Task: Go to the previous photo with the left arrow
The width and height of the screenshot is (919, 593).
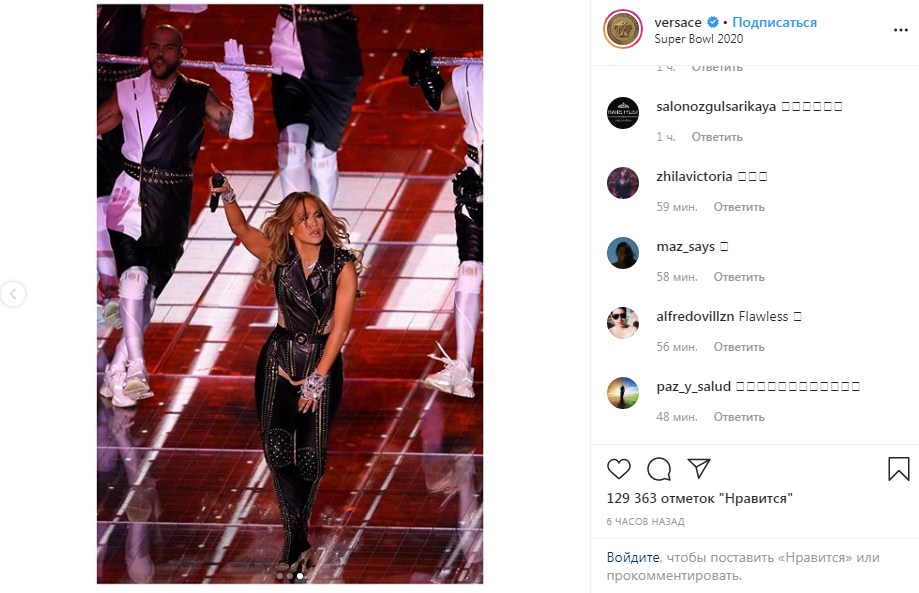Action: [13, 294]
